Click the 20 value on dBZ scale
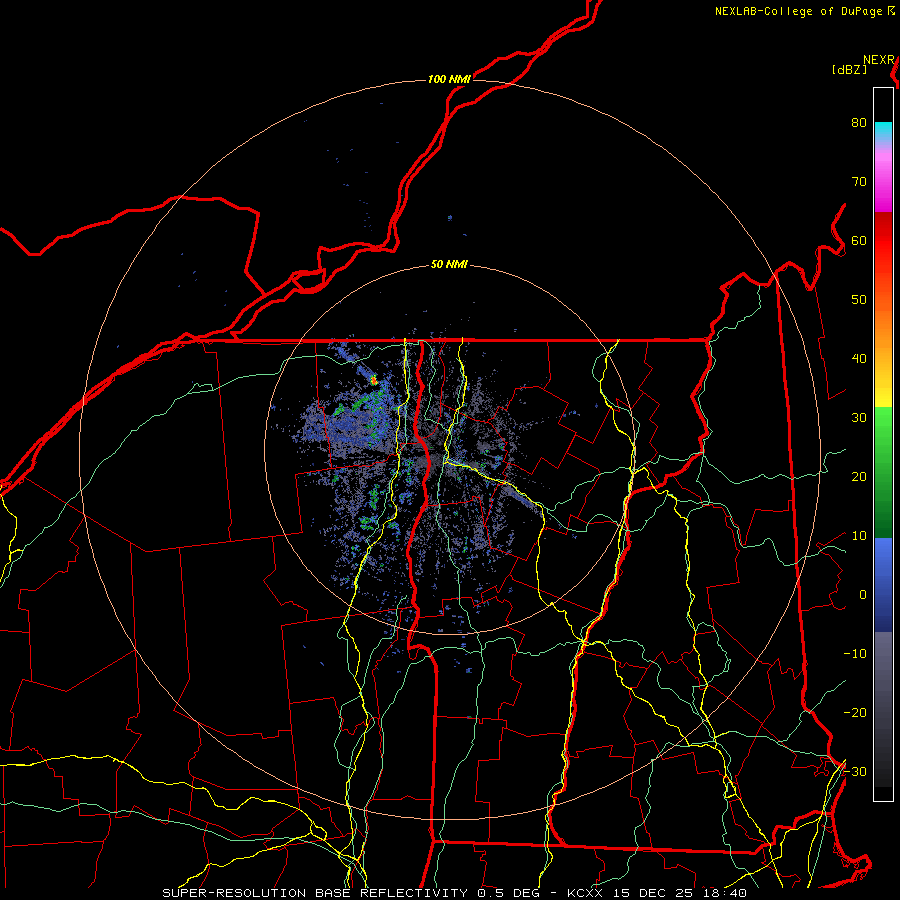 point(859,476)
